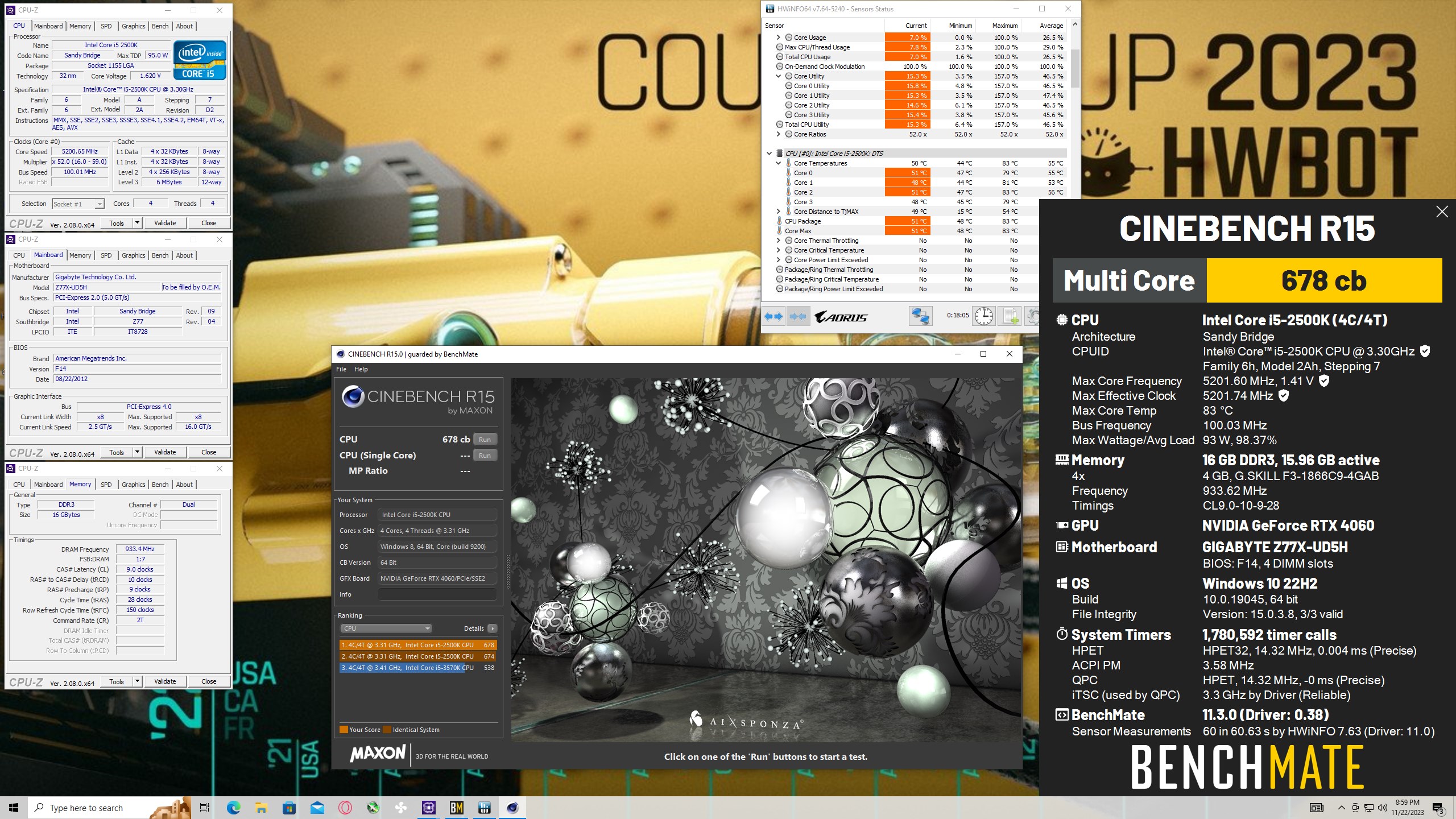1456x819 pixels.
Task: Click the HWiNFO collapse columns arrows icon
Action: click(797, 316)
